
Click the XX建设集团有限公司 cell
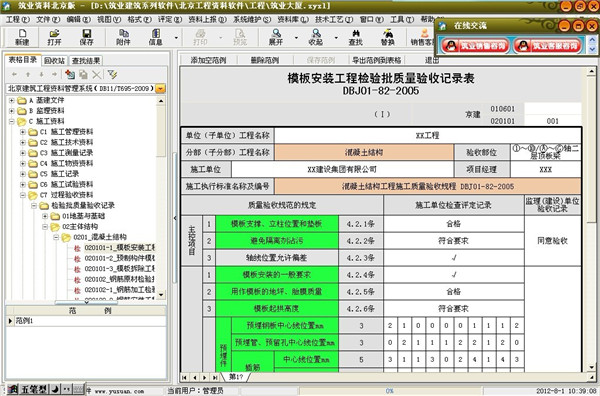[342, 169]
